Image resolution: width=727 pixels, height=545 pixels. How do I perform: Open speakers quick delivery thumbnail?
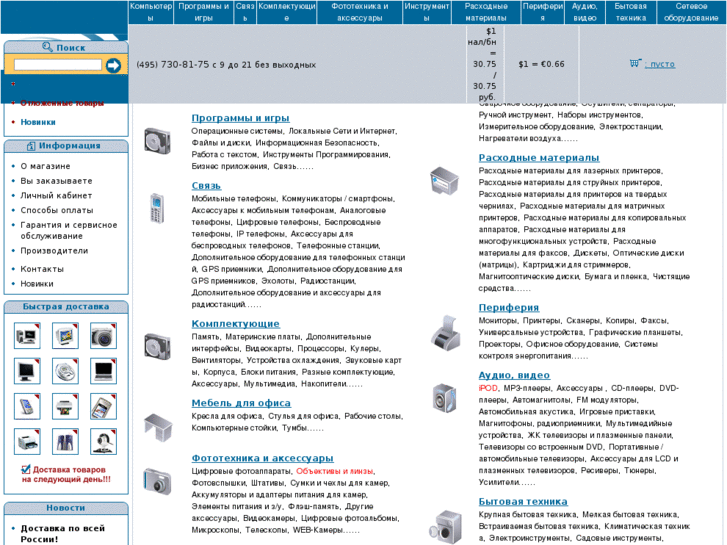pos(65,441)
